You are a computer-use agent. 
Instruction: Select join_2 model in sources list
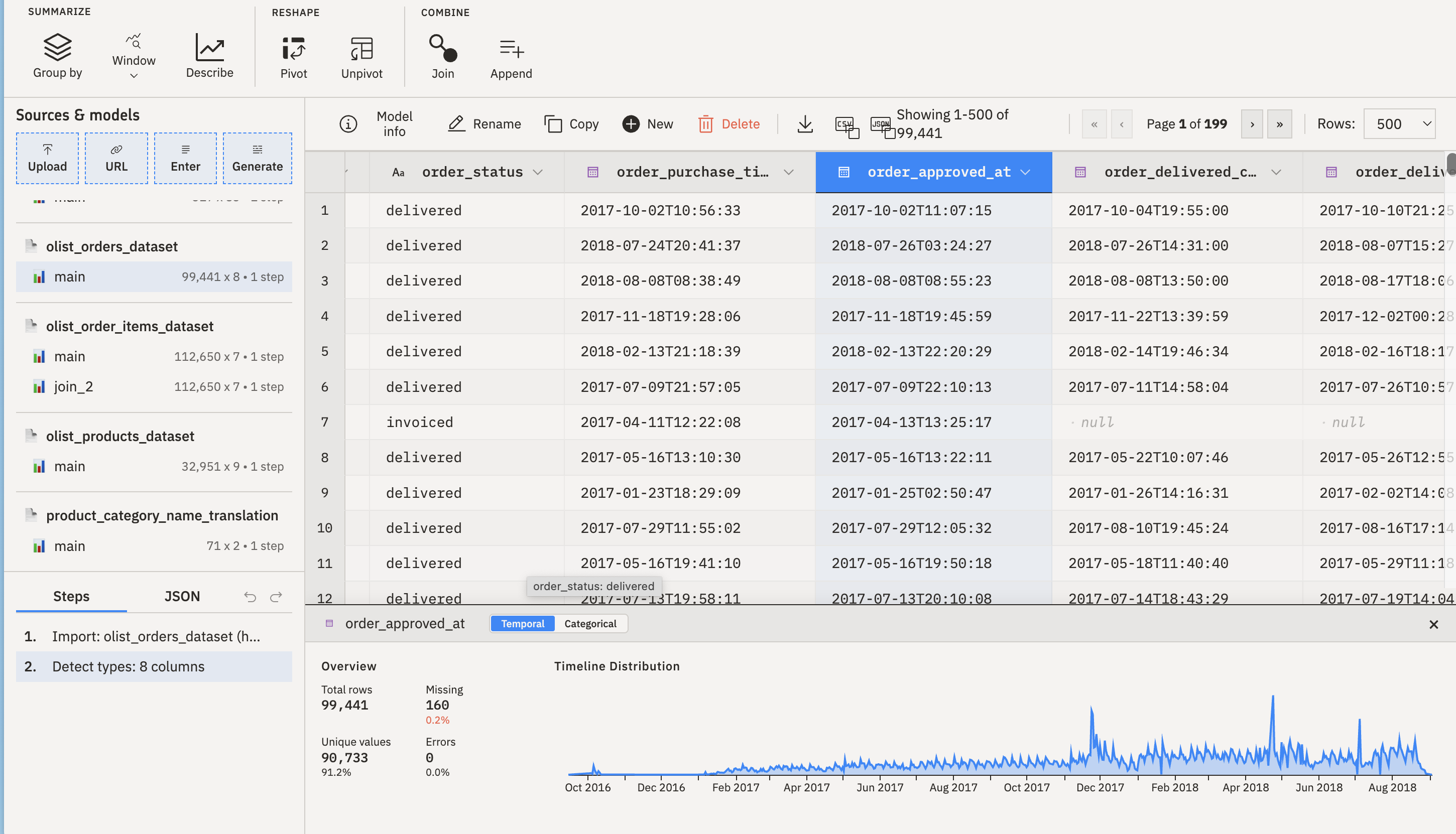point(73,387)
